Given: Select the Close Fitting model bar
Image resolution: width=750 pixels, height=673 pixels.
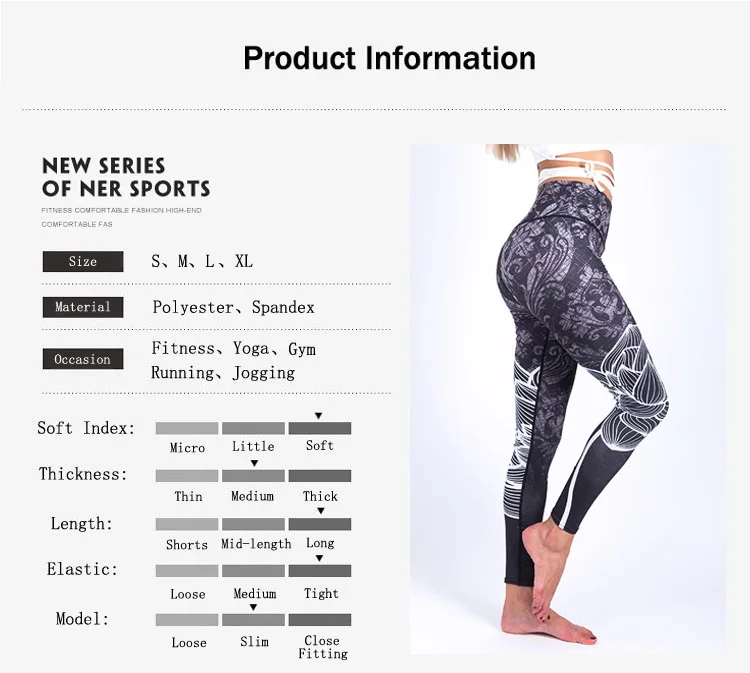Looking at the screenshot, I should (x=320, y=620).
